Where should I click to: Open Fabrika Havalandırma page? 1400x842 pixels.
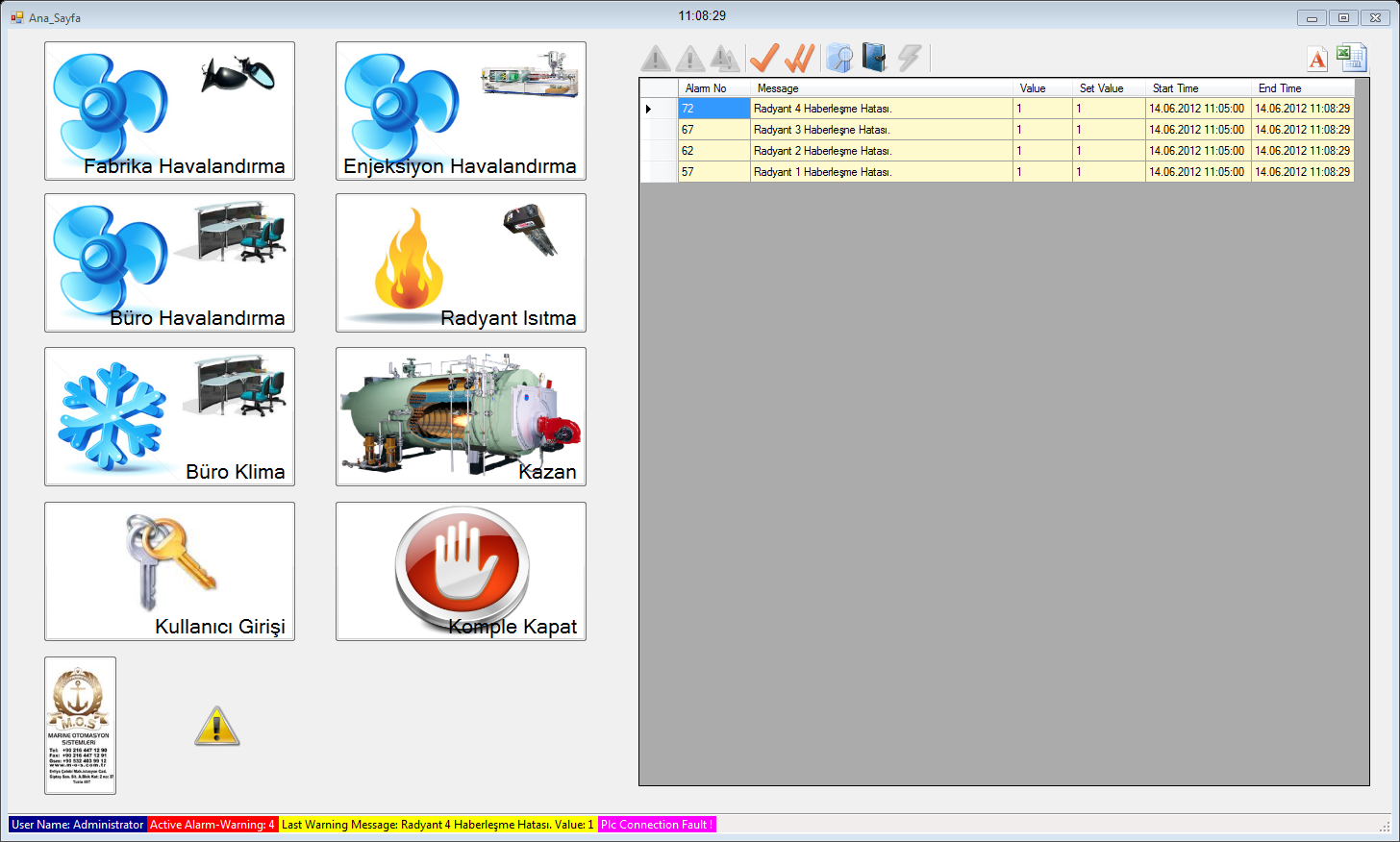pos(169,111)
